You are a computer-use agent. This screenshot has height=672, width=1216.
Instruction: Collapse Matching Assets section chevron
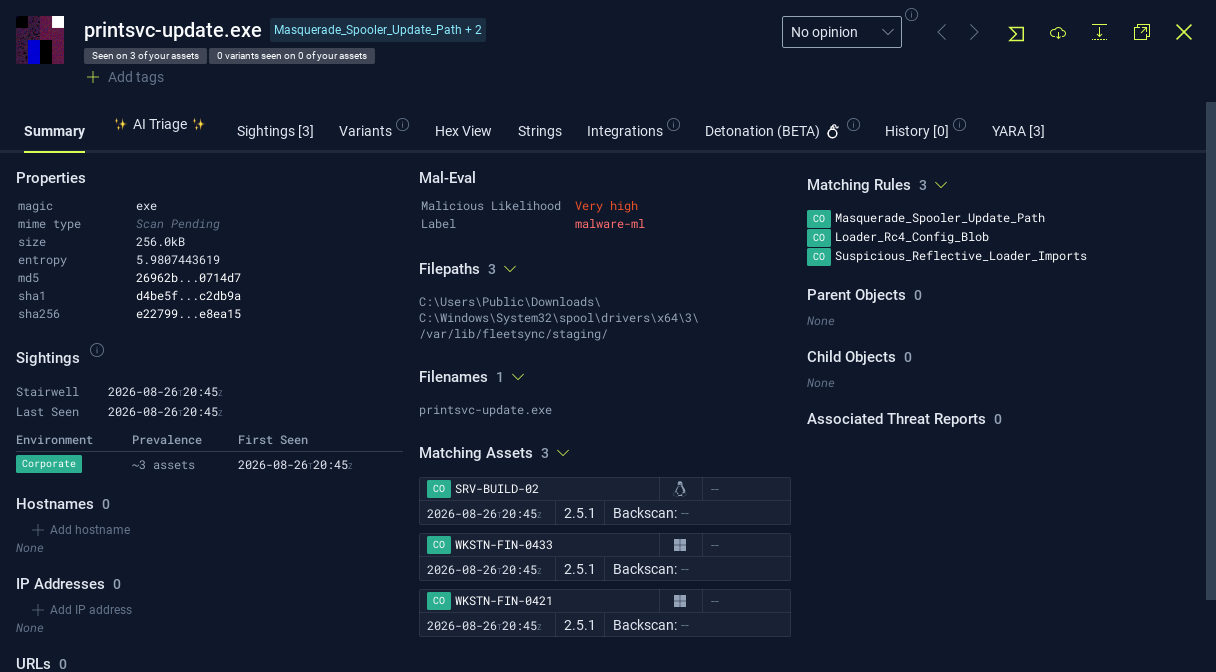click(563, 453)
